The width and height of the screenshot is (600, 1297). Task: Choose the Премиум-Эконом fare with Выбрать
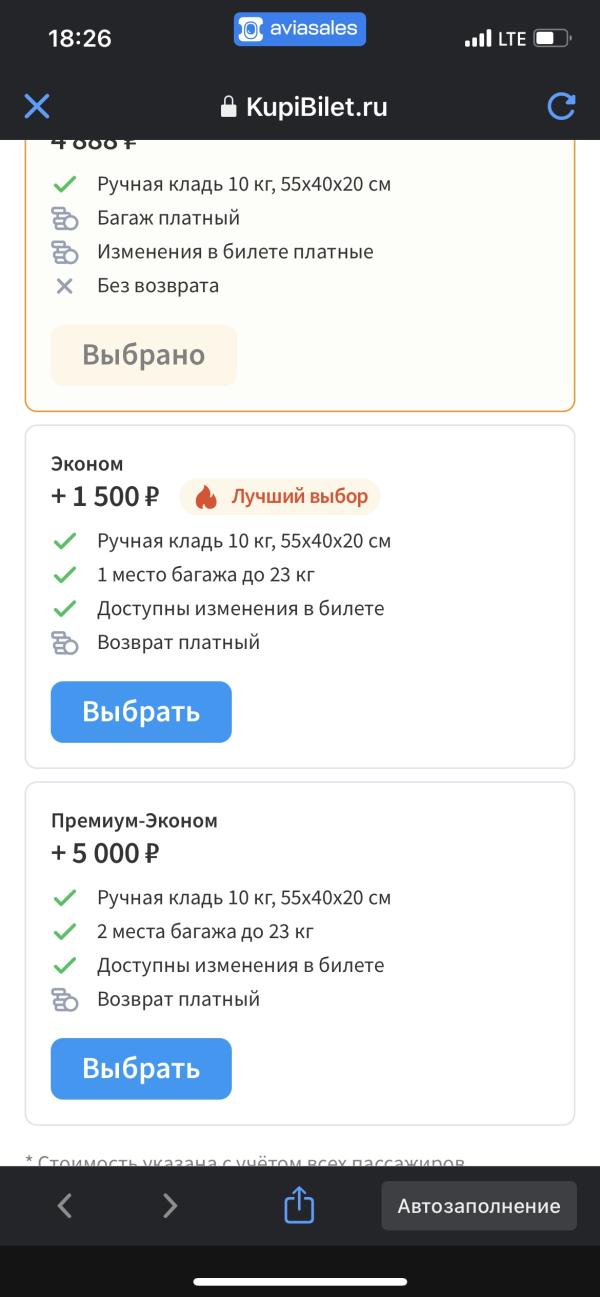[x=141, y=1069]
